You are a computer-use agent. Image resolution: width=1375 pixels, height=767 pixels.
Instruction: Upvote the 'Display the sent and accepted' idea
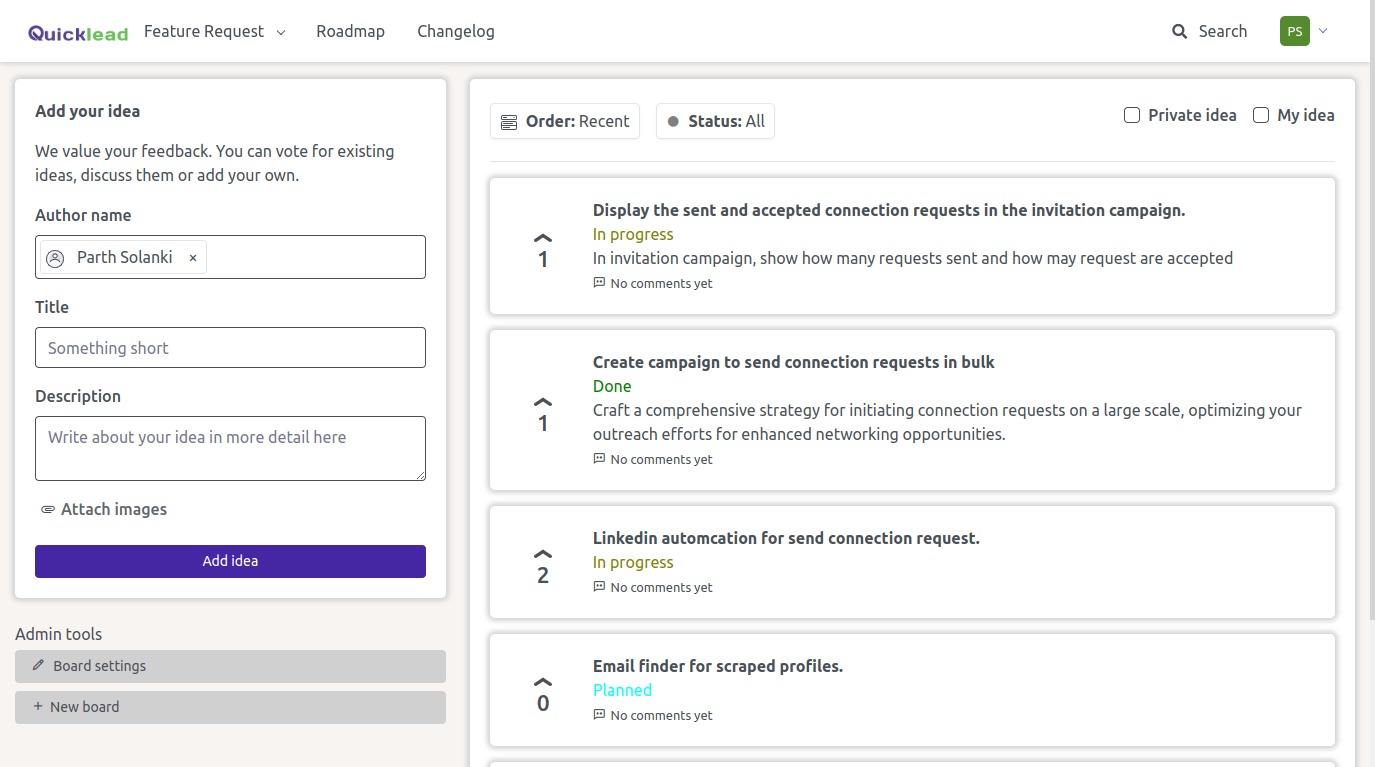[543, 239]
